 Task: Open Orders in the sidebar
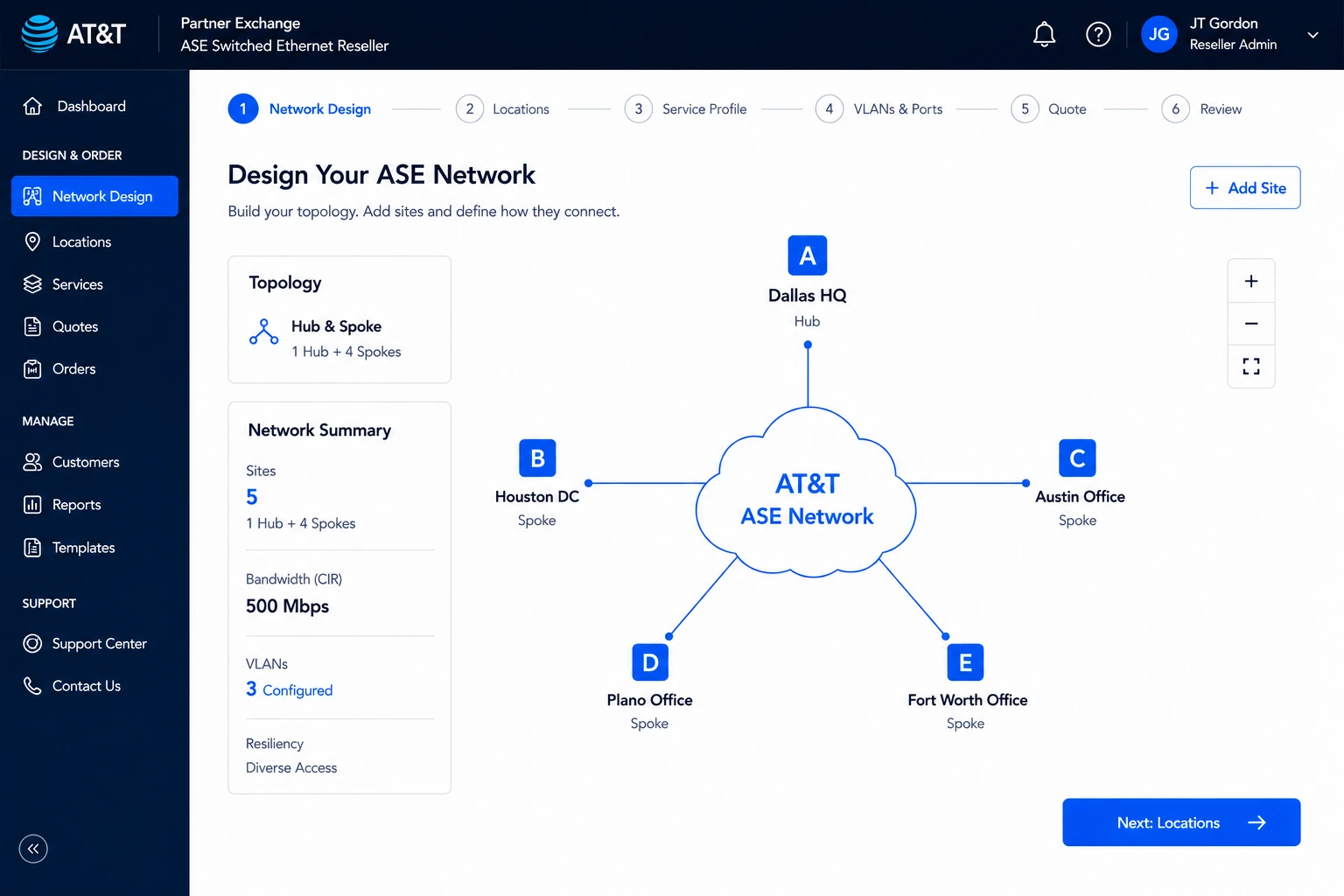coord(94,368)
